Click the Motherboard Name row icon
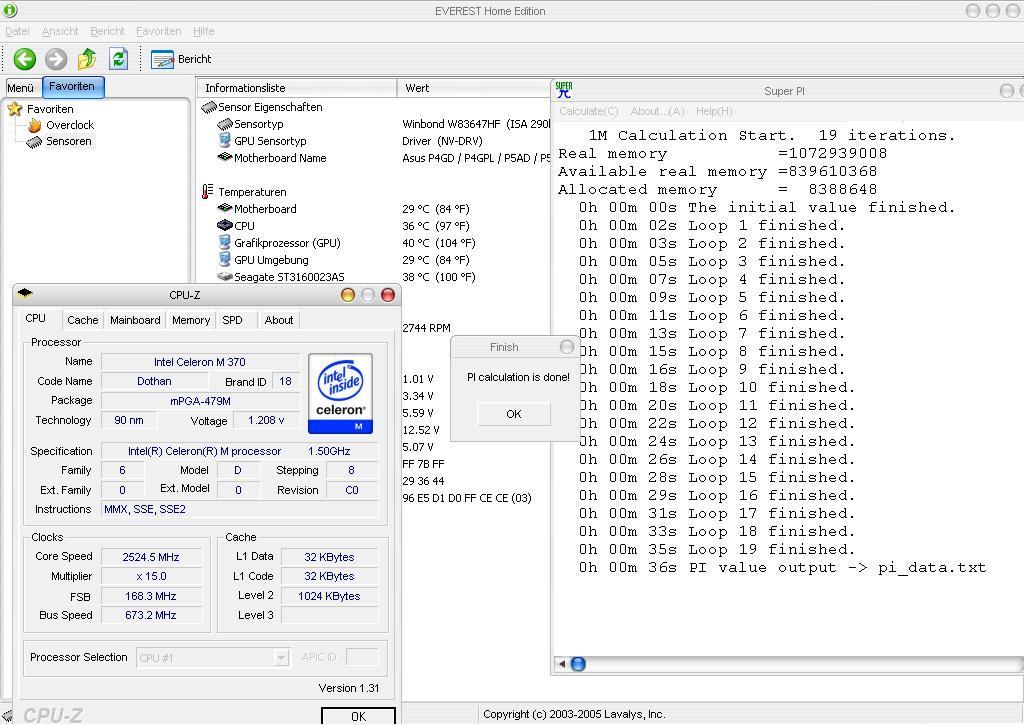1024x725 pixels. pos(225,157)
